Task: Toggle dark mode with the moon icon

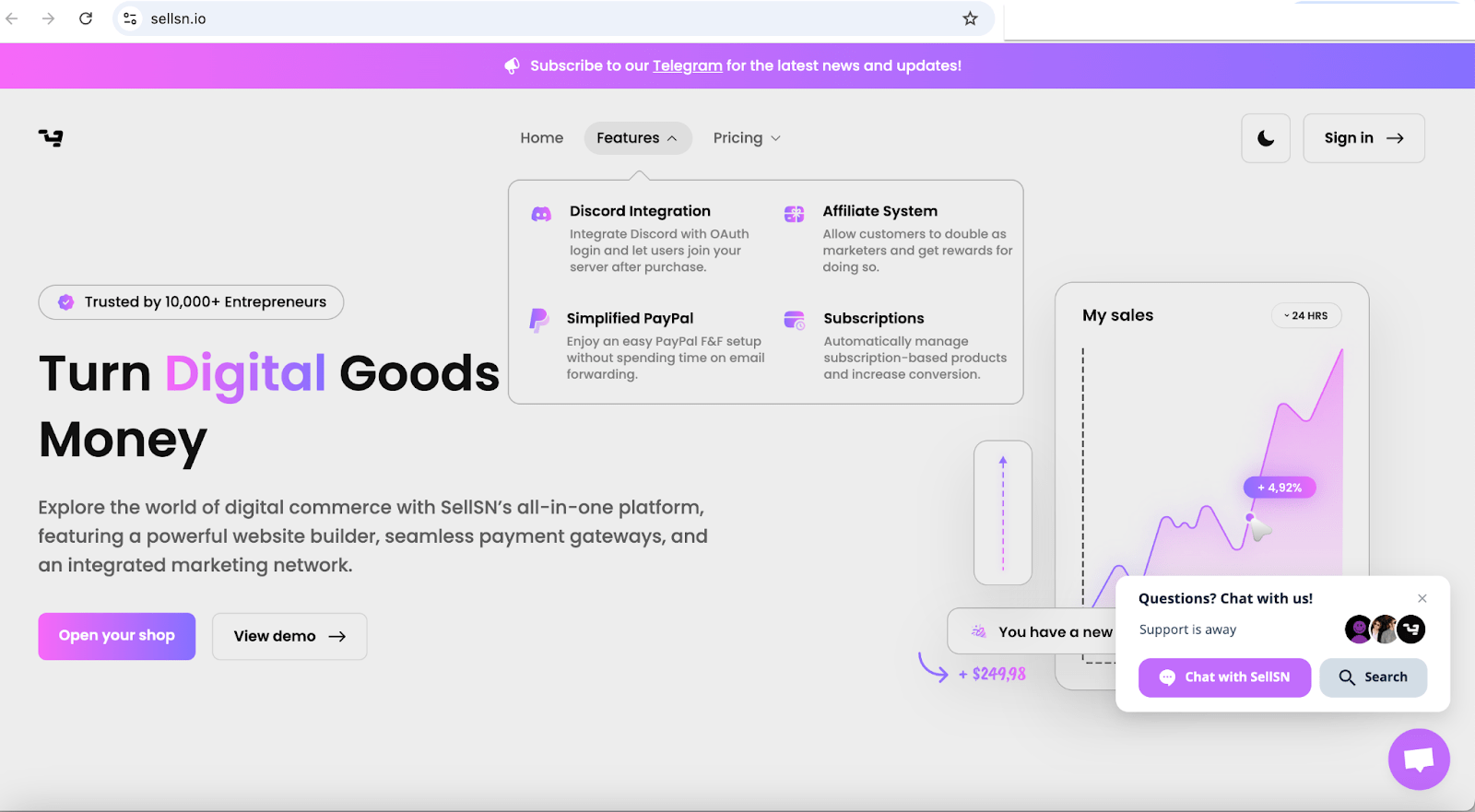Action: tap(1266, 138)
